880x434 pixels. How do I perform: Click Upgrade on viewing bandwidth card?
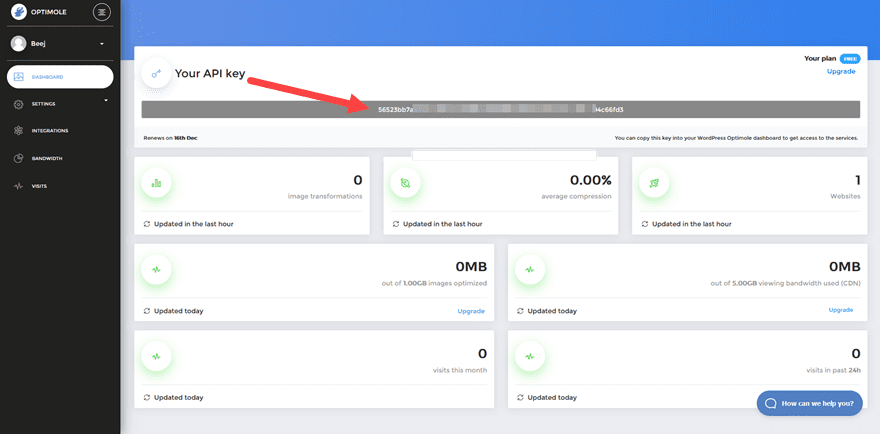click(841, 310)
